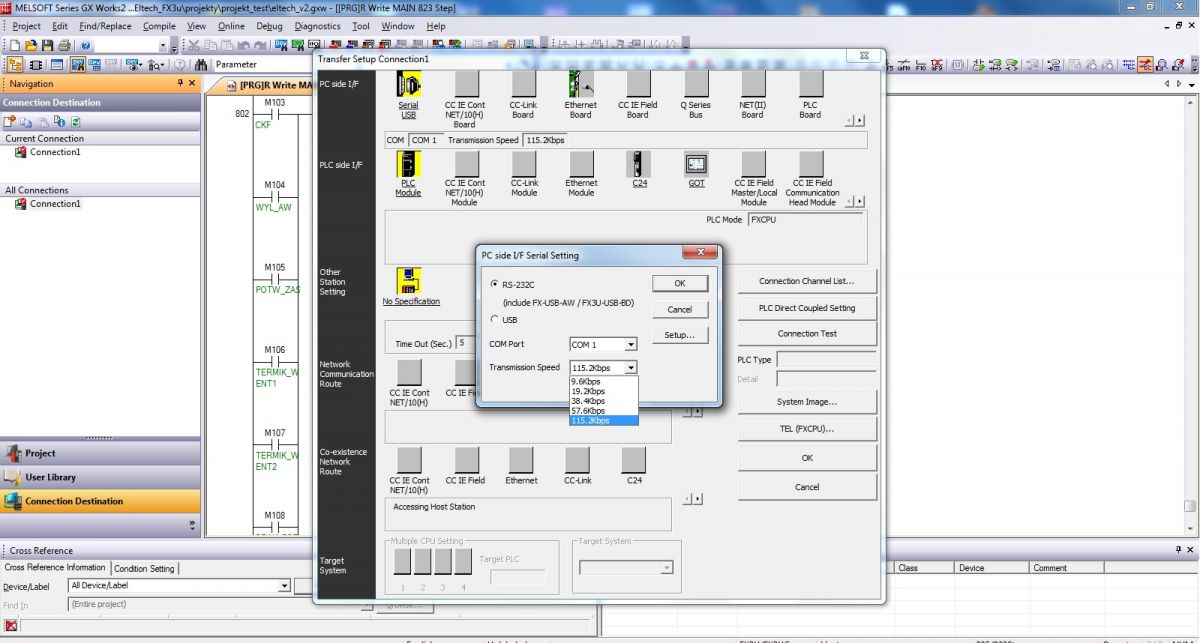Choose 57.6Kbps from the speed list

coord(603,411)
